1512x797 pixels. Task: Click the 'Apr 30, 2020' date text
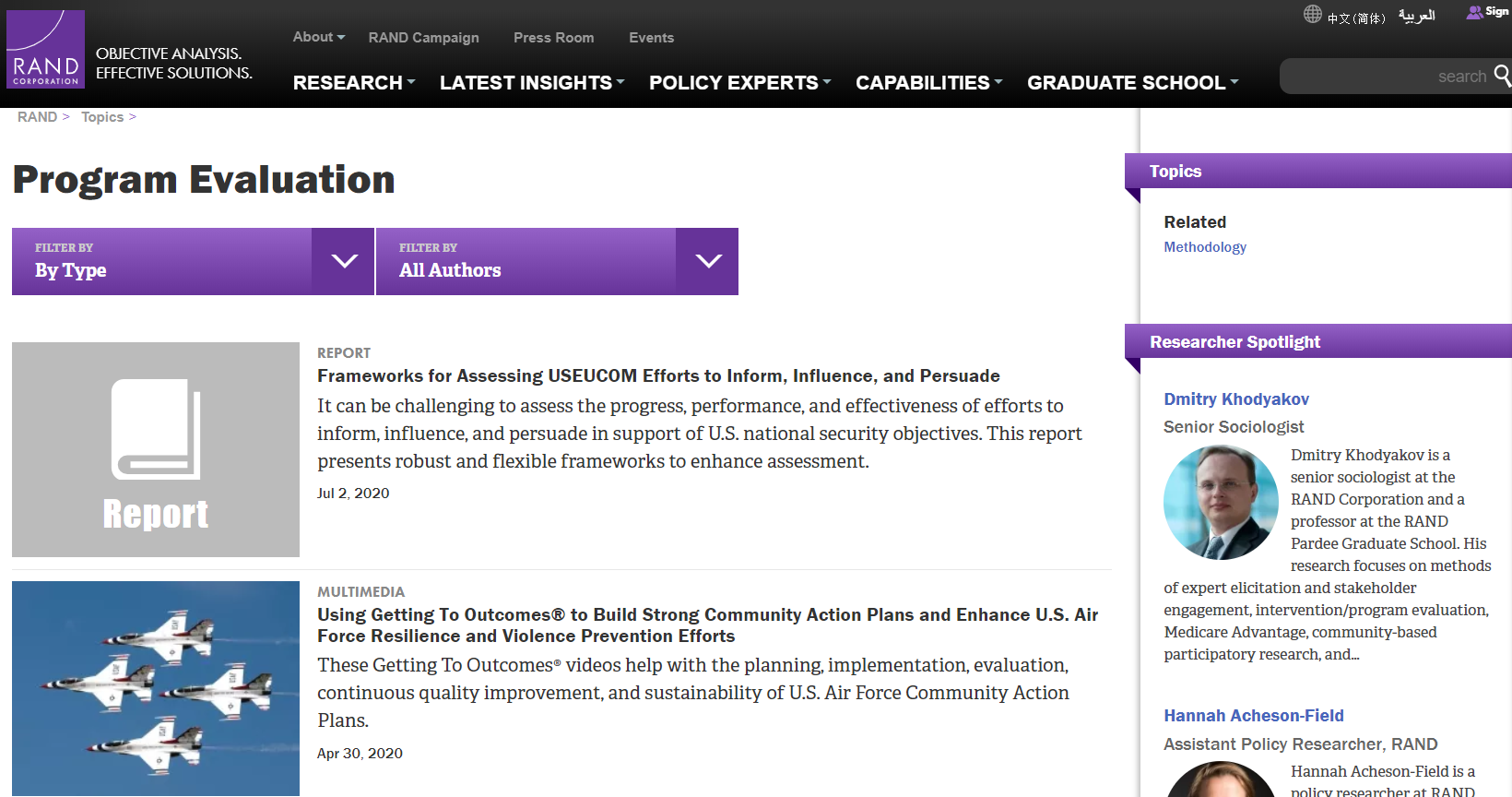pyautogui.click(x=360, y=754)
